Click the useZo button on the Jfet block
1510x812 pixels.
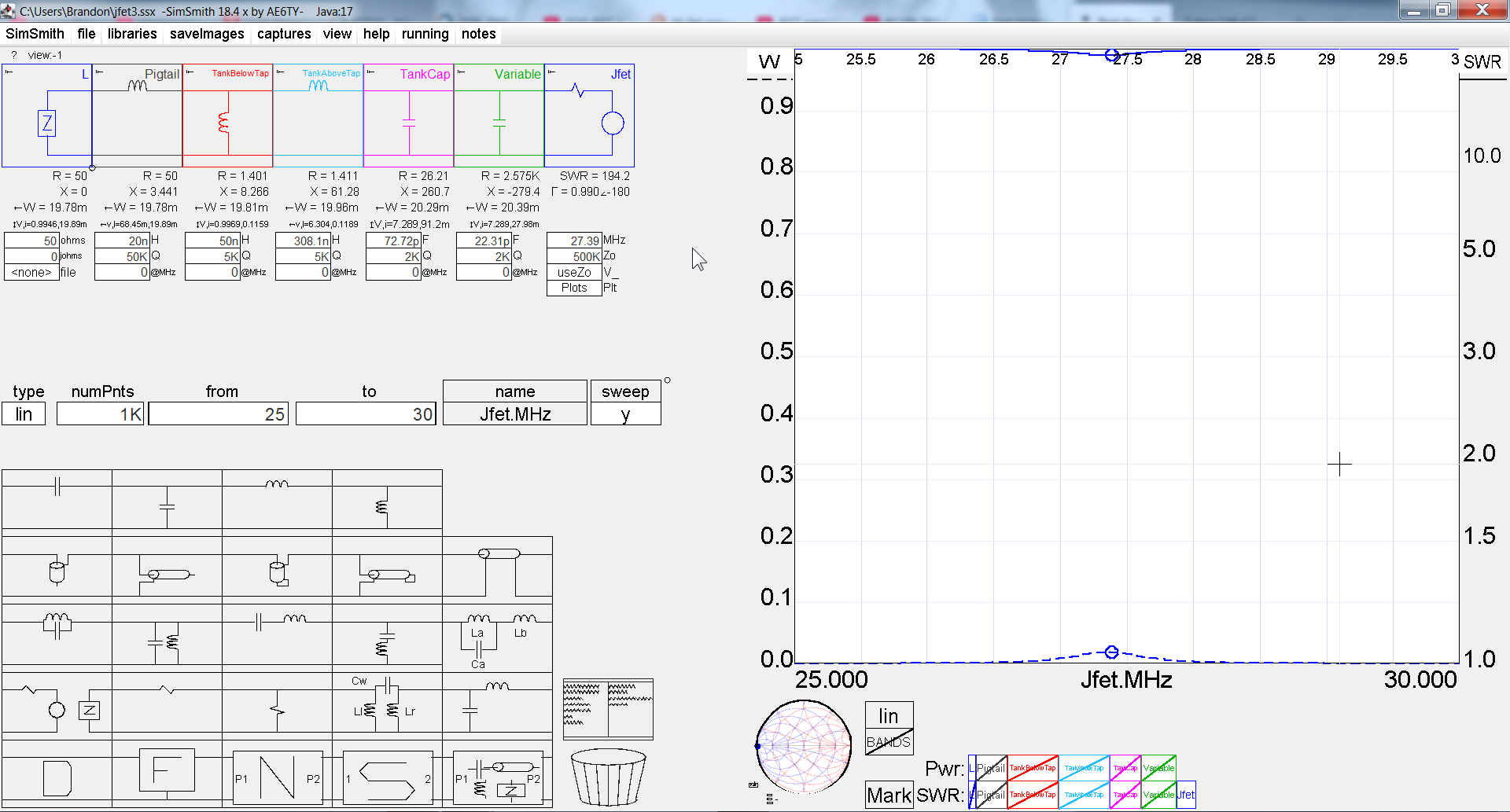[x=573, y=272]
